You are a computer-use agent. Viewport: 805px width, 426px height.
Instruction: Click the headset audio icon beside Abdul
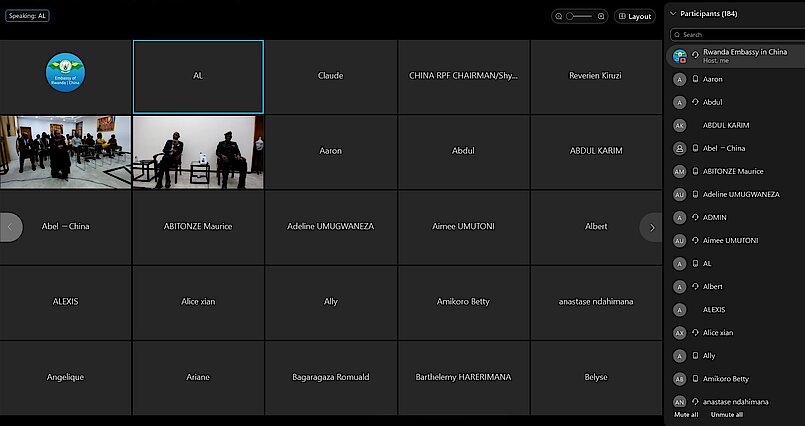[x=695, y=102]
